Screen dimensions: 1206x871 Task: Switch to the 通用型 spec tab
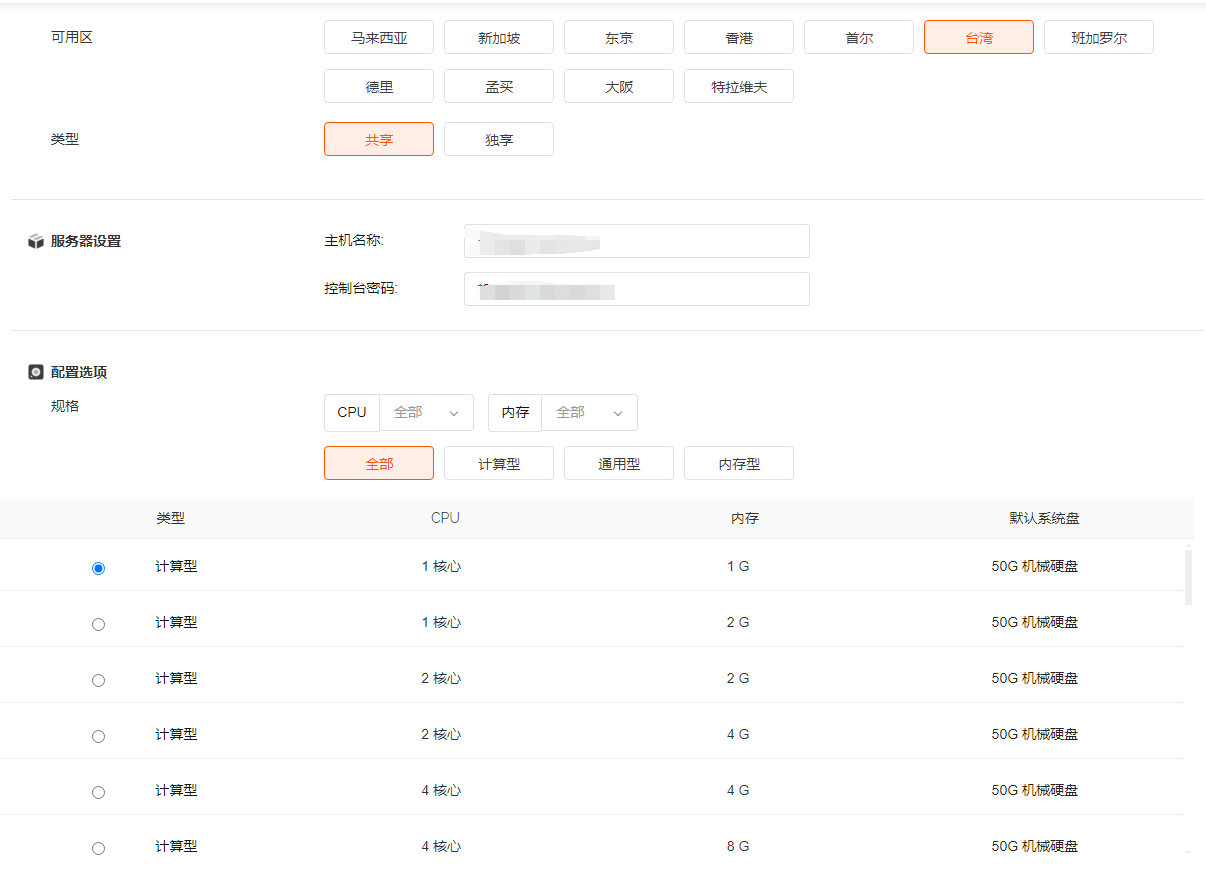click(x=619, y=463)
